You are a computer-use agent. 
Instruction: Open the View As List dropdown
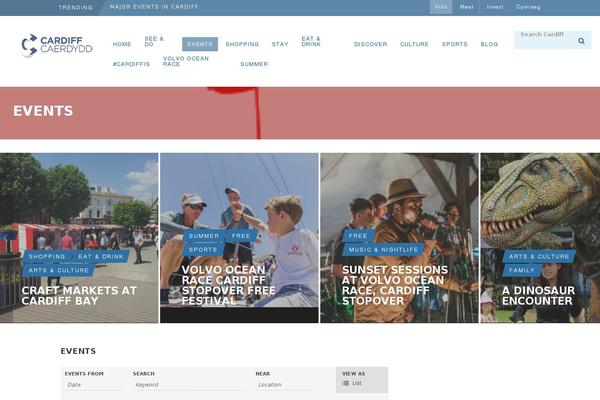click(x=362, y=380)
